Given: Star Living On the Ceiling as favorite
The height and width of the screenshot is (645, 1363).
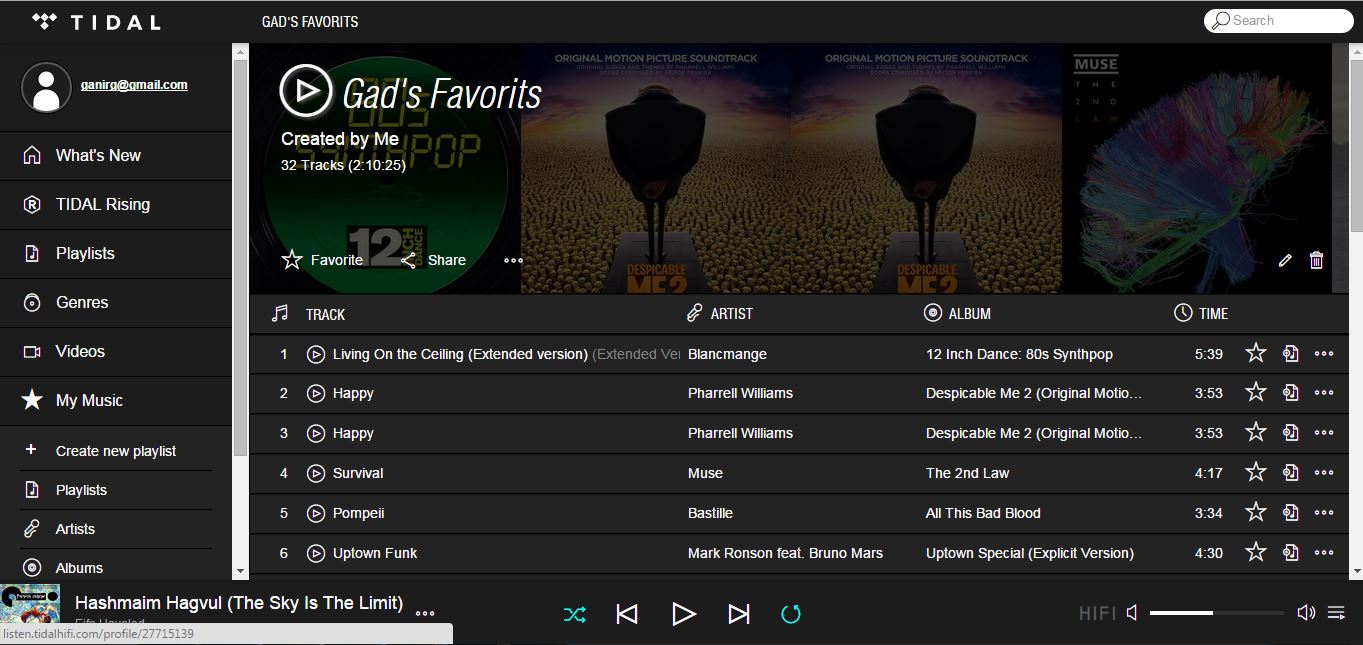Looking at the screenshot, I should coord(1256,353).
